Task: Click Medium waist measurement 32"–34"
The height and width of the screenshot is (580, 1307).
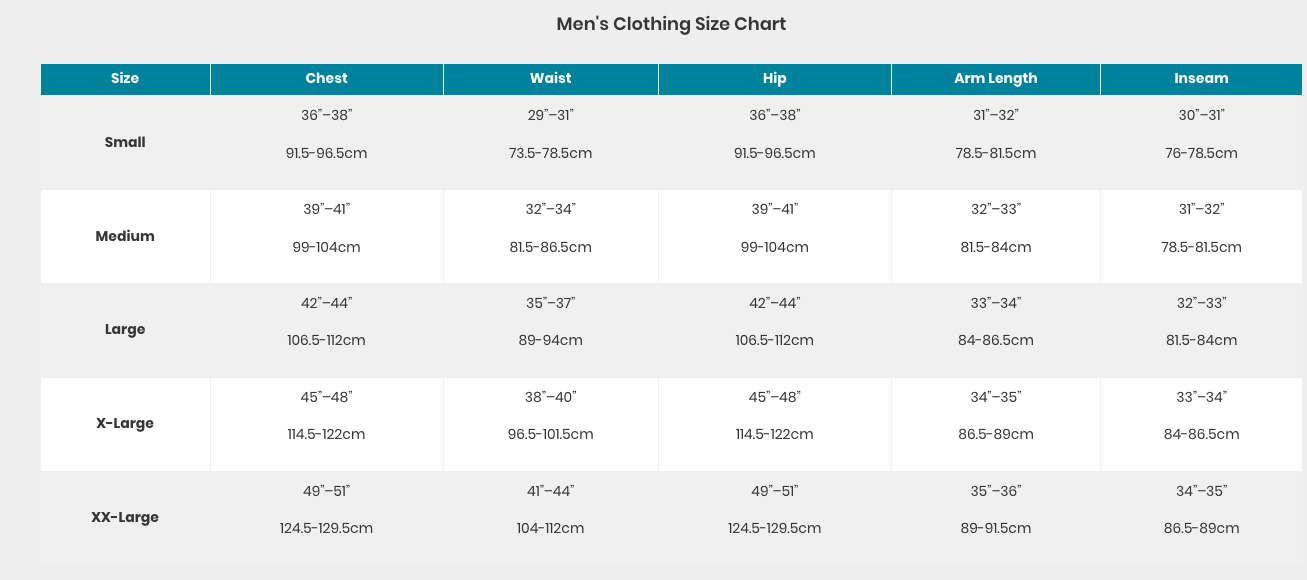Action: click(550, 209)
